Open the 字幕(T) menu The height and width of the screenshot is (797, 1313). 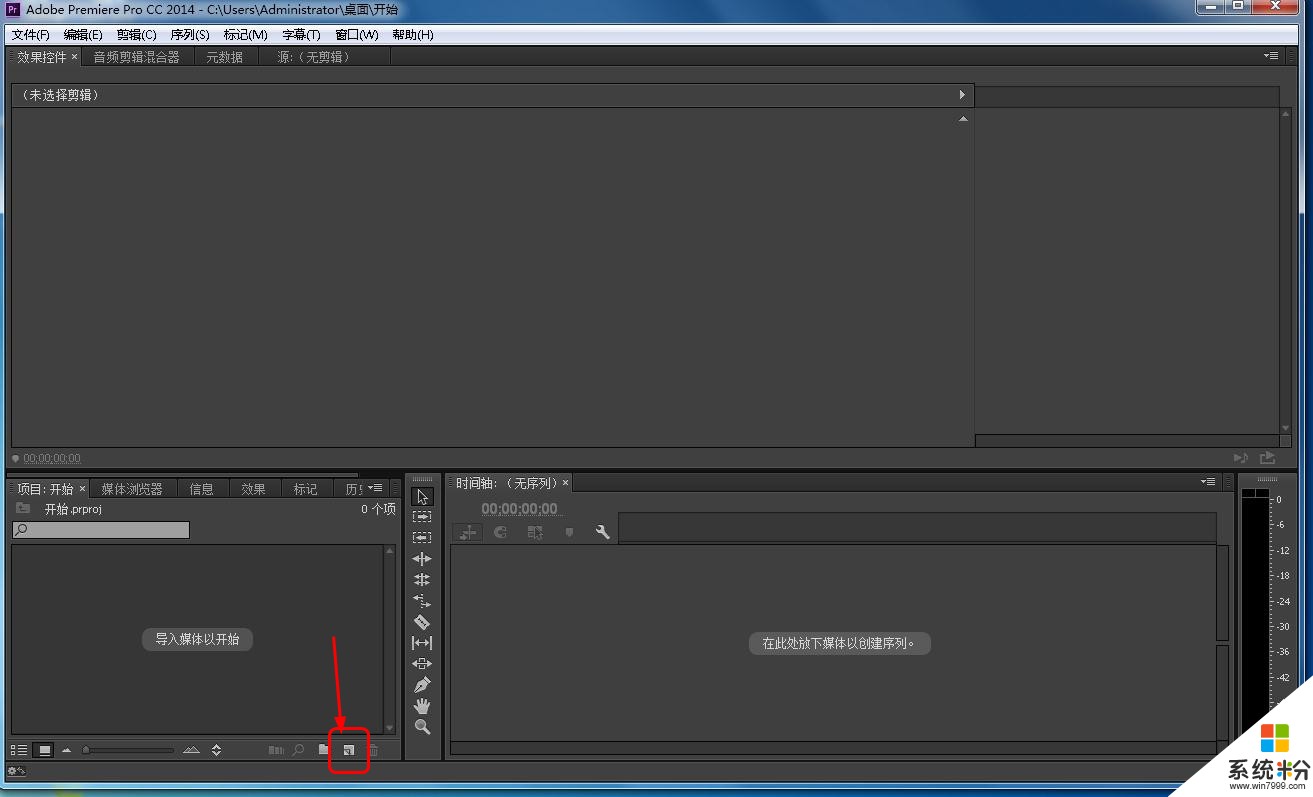(x=300, y=35)
